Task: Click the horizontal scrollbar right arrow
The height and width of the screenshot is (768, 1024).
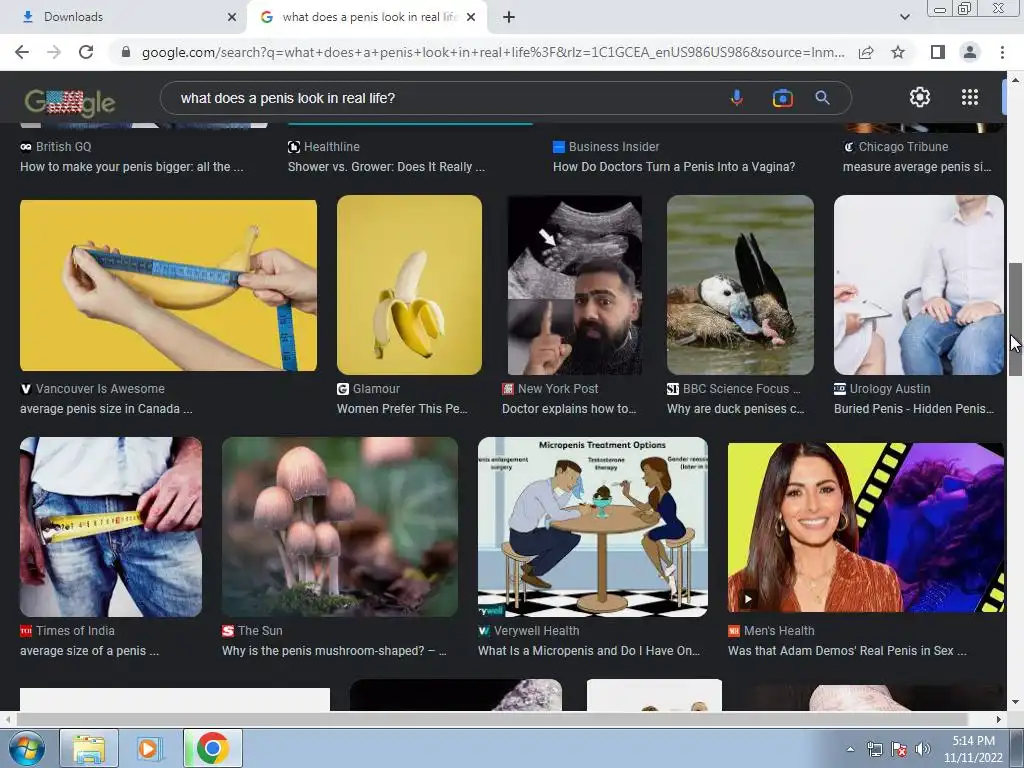Action: click(998, 719)
